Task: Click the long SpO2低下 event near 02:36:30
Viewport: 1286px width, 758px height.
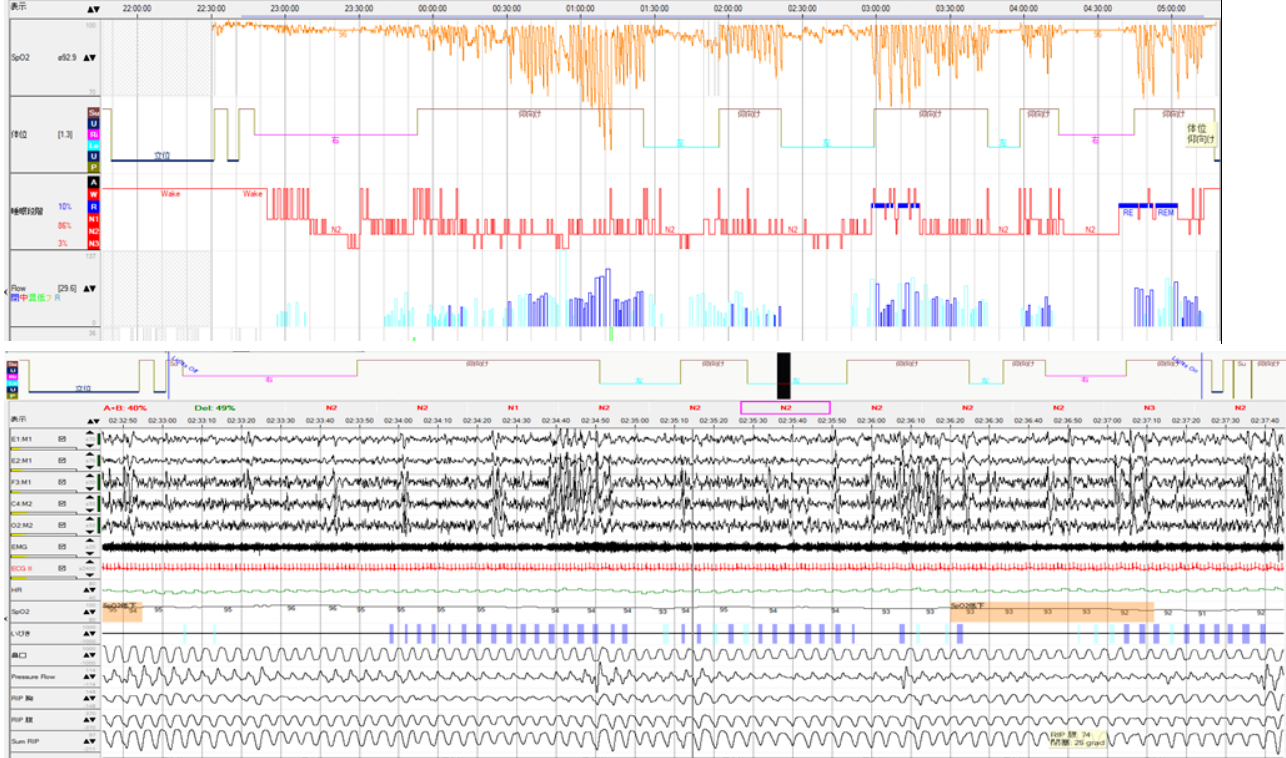Action: (1051, 611)
